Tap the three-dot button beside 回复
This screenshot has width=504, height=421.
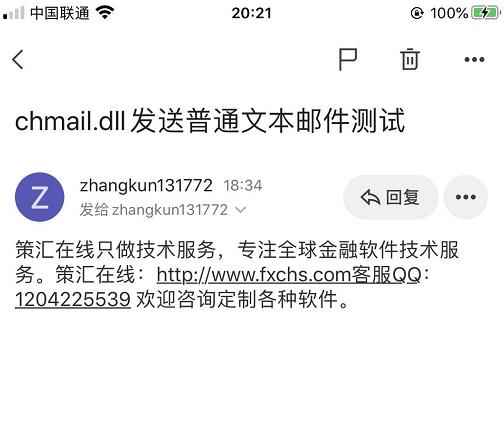coord(466,197)
